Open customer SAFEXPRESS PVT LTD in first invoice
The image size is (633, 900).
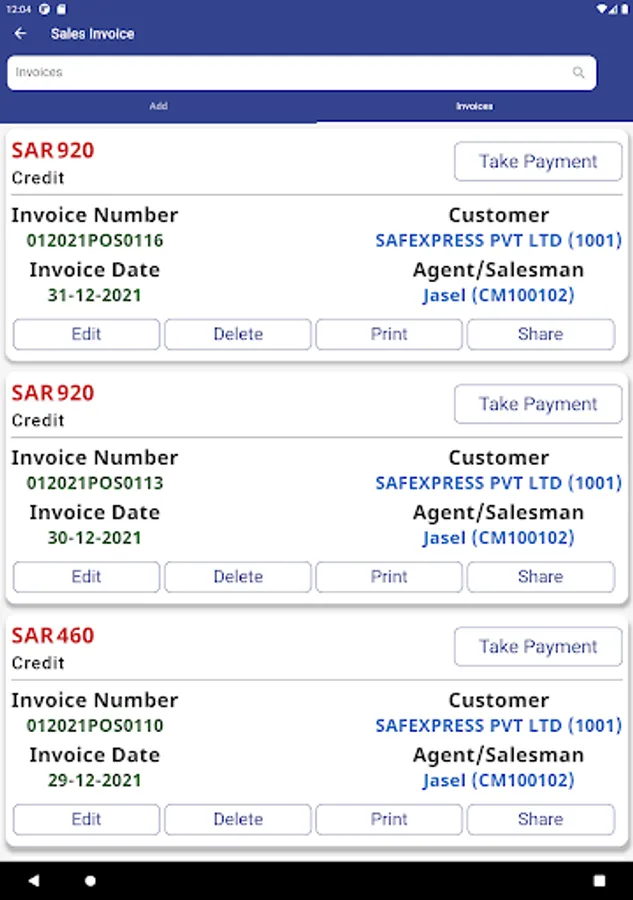(498, 240)
